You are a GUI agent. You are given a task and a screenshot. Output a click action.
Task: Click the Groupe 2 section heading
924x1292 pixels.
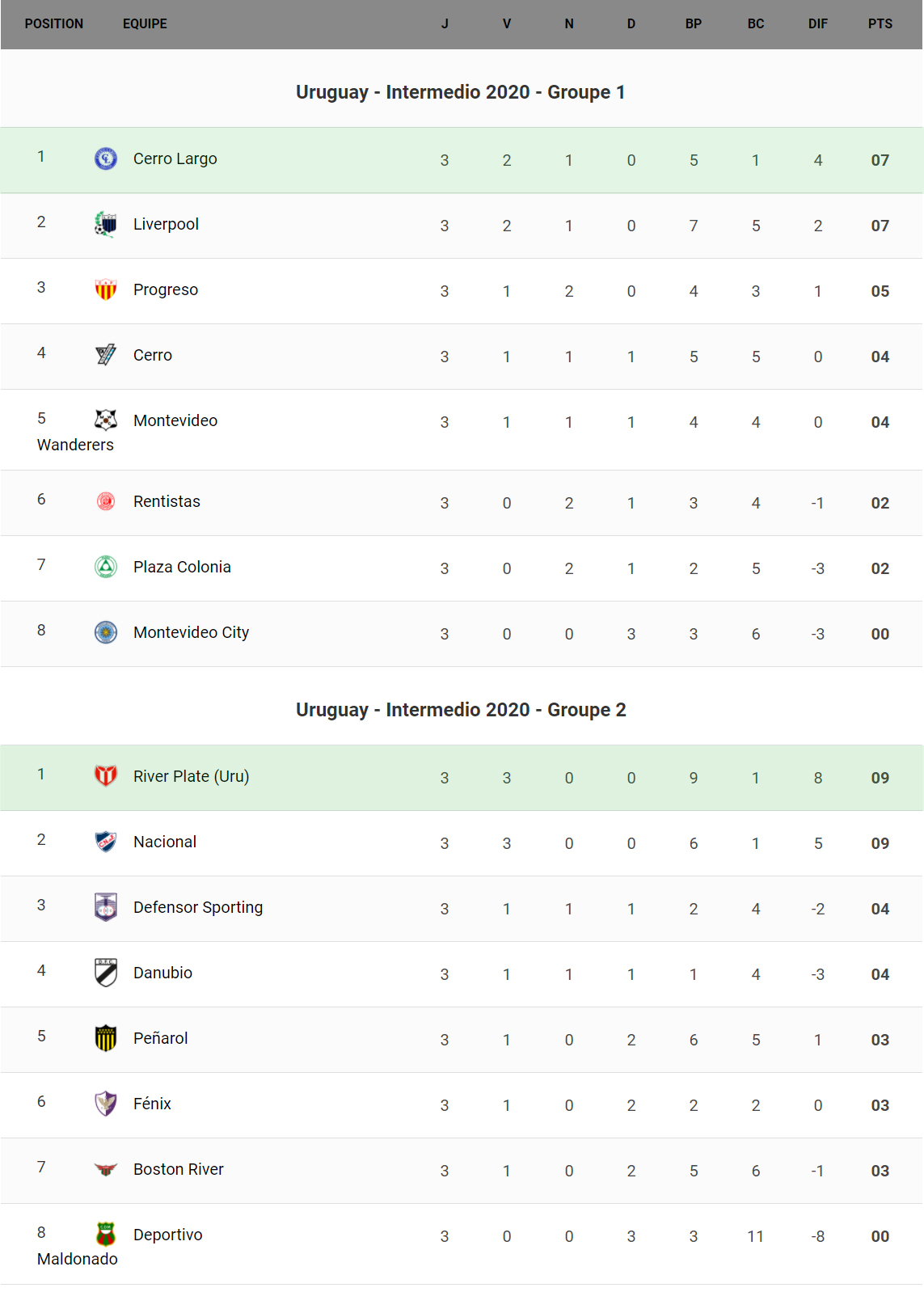461,710
